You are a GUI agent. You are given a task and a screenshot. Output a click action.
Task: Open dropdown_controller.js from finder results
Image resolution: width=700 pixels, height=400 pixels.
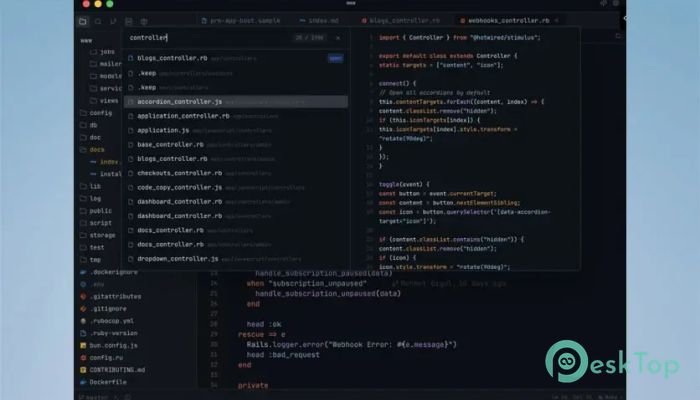(x=236, y=259)
